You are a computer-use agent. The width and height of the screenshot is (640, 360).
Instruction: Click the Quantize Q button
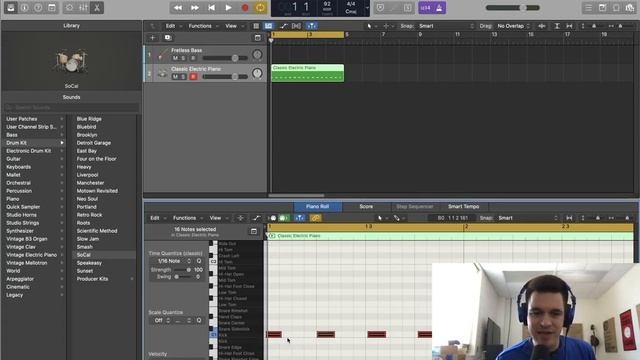199,261
